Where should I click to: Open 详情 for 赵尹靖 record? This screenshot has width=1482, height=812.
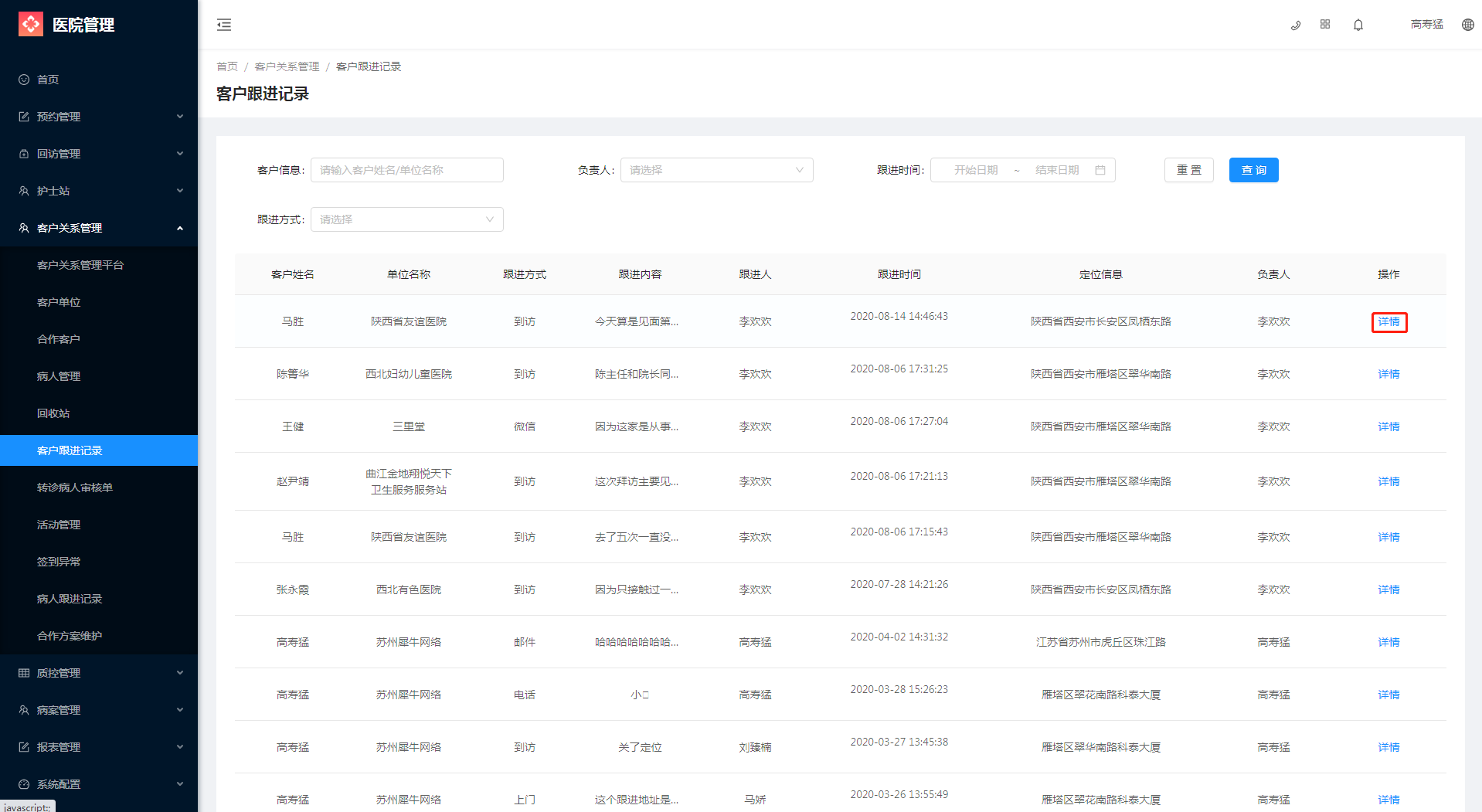pyautogui.click(x=1389, y=481)
